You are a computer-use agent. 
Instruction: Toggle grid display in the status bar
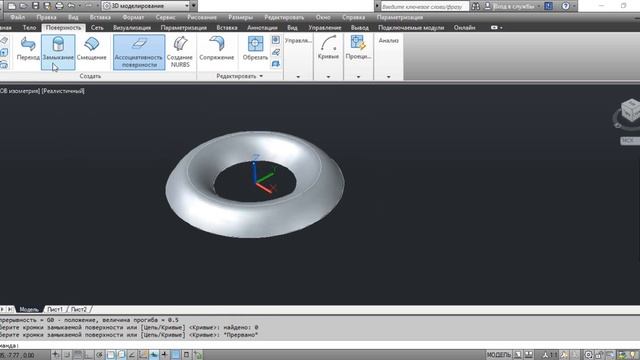click(78, 355)
